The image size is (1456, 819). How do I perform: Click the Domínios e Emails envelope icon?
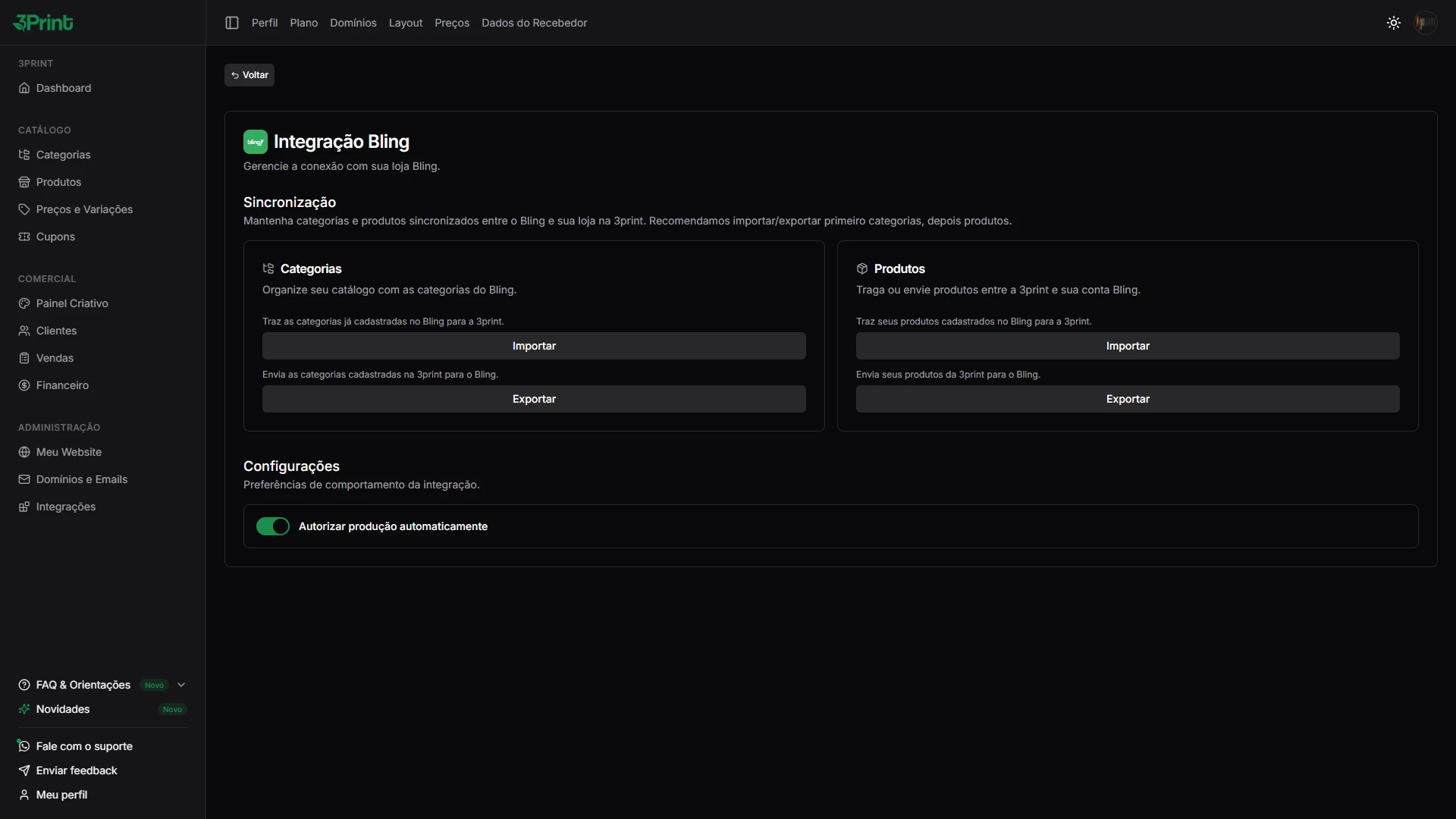point(24,479)
